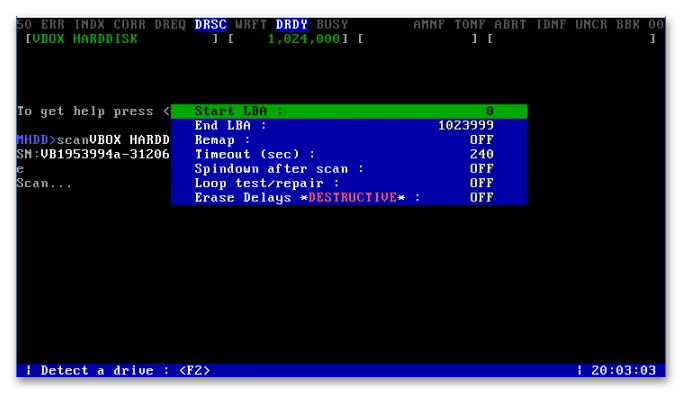Click the AMNF error flag

(x=429, y=25)
